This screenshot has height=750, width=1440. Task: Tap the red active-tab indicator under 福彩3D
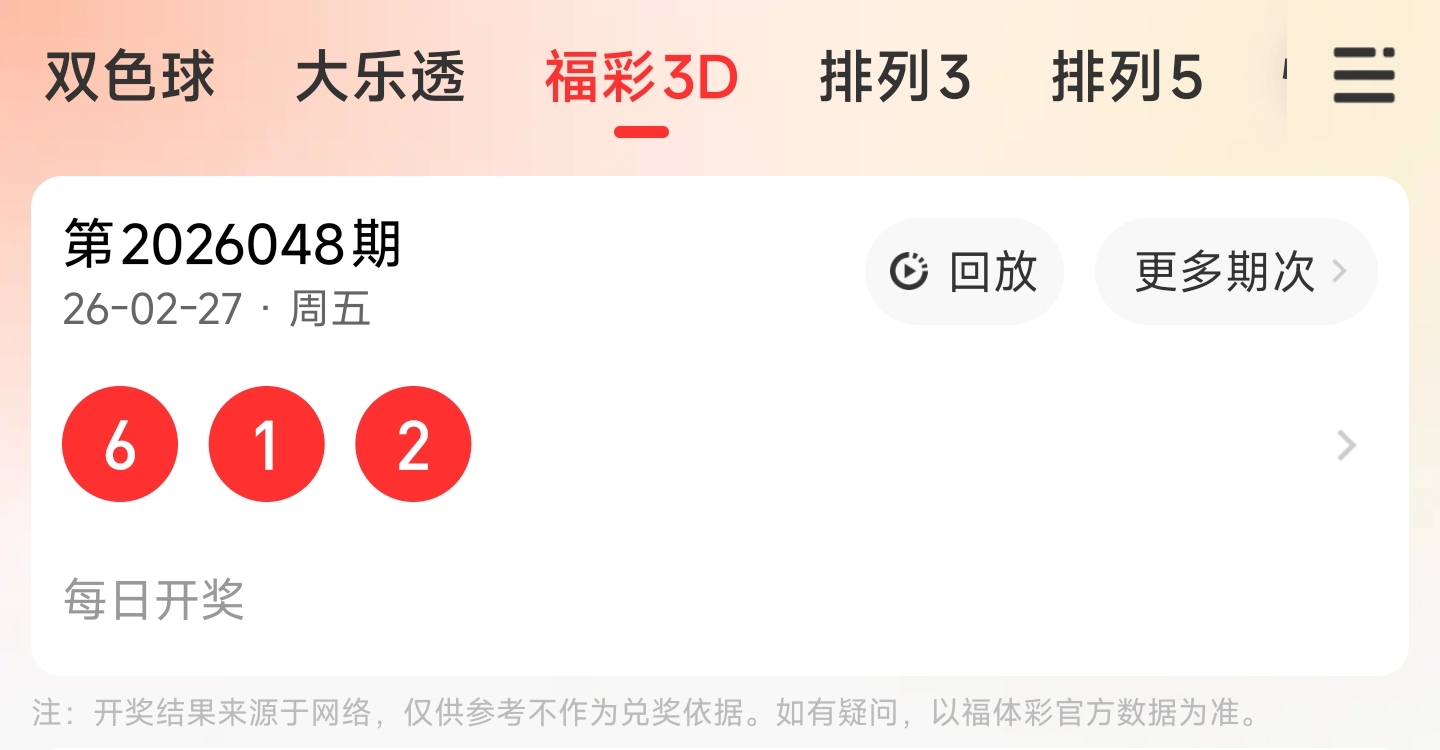pos(641,132)
